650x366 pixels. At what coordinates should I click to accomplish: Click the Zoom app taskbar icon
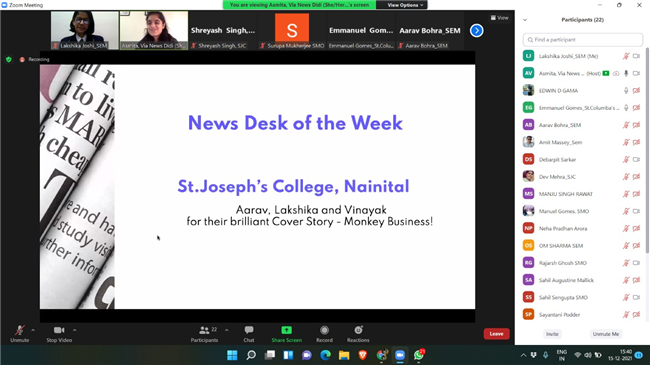(x=400, y=355)
